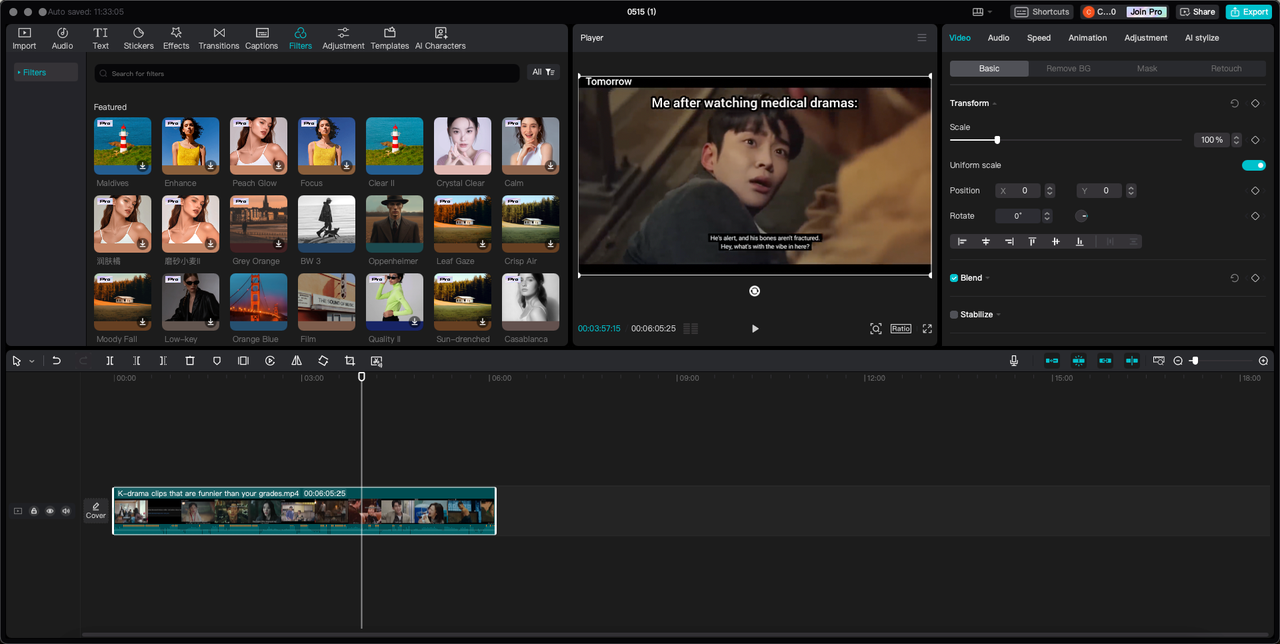The width and height of the screenshot is (1280, 644).
Task: Enter fullscreen preview mode
Action: [927, 328]
